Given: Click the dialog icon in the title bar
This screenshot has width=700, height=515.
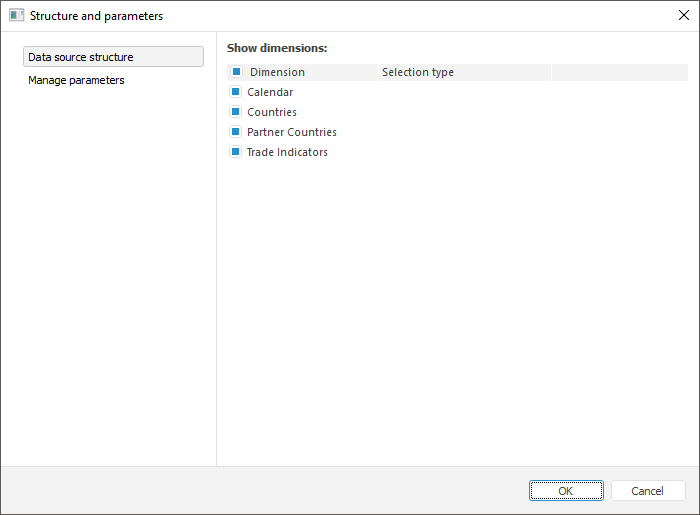Looking at the screenshot, I should click(16, 16).
